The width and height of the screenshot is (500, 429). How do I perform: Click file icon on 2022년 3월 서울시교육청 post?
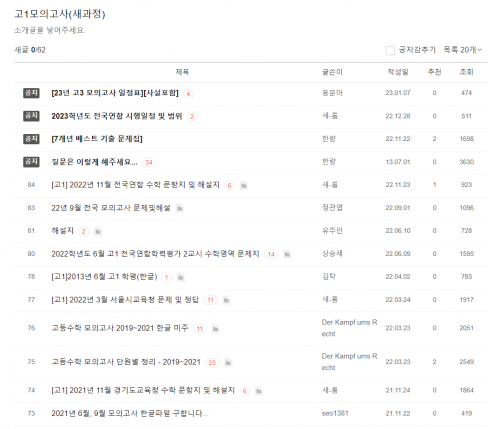click(x=226, y=300)
